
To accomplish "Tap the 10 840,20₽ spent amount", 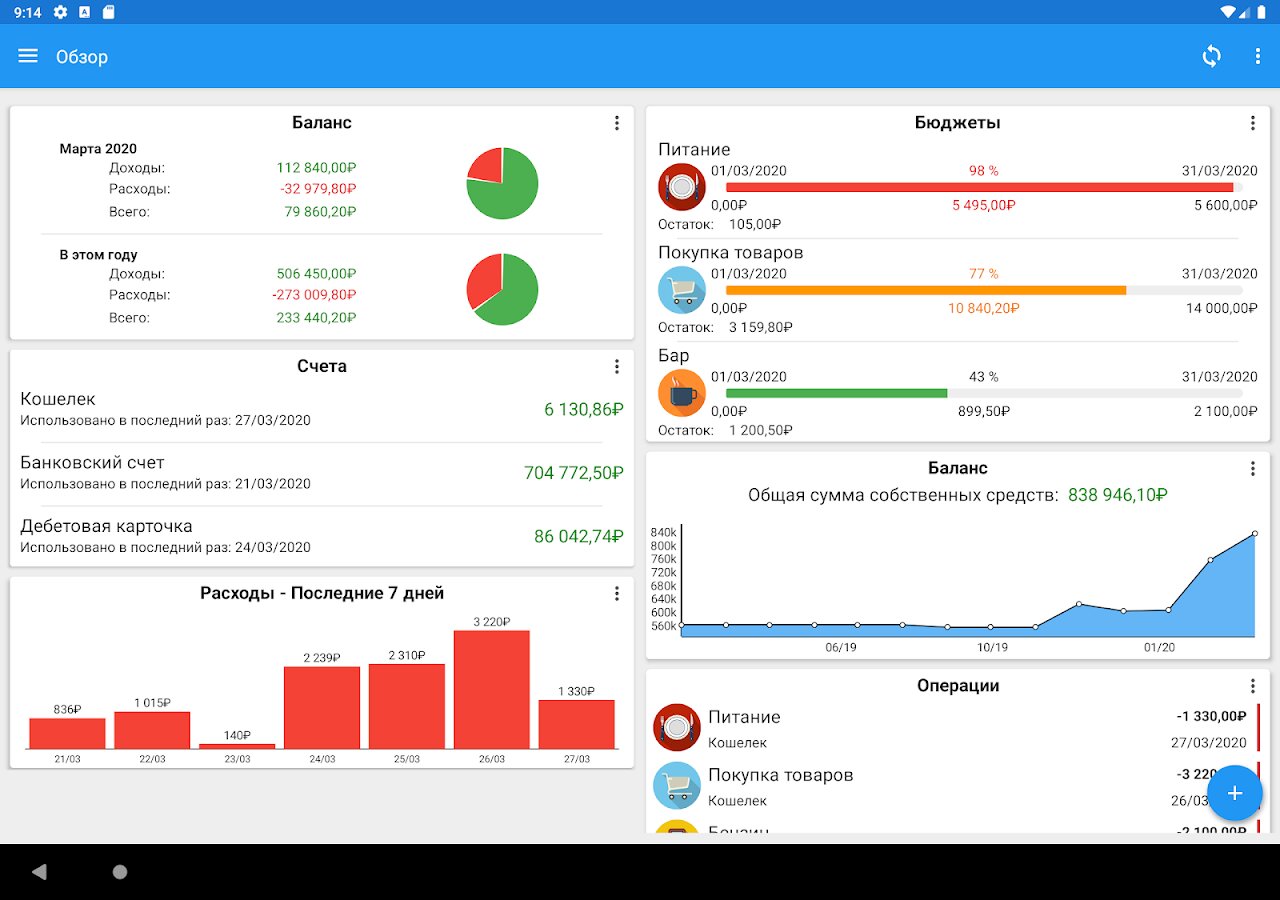I will point(984,309).
